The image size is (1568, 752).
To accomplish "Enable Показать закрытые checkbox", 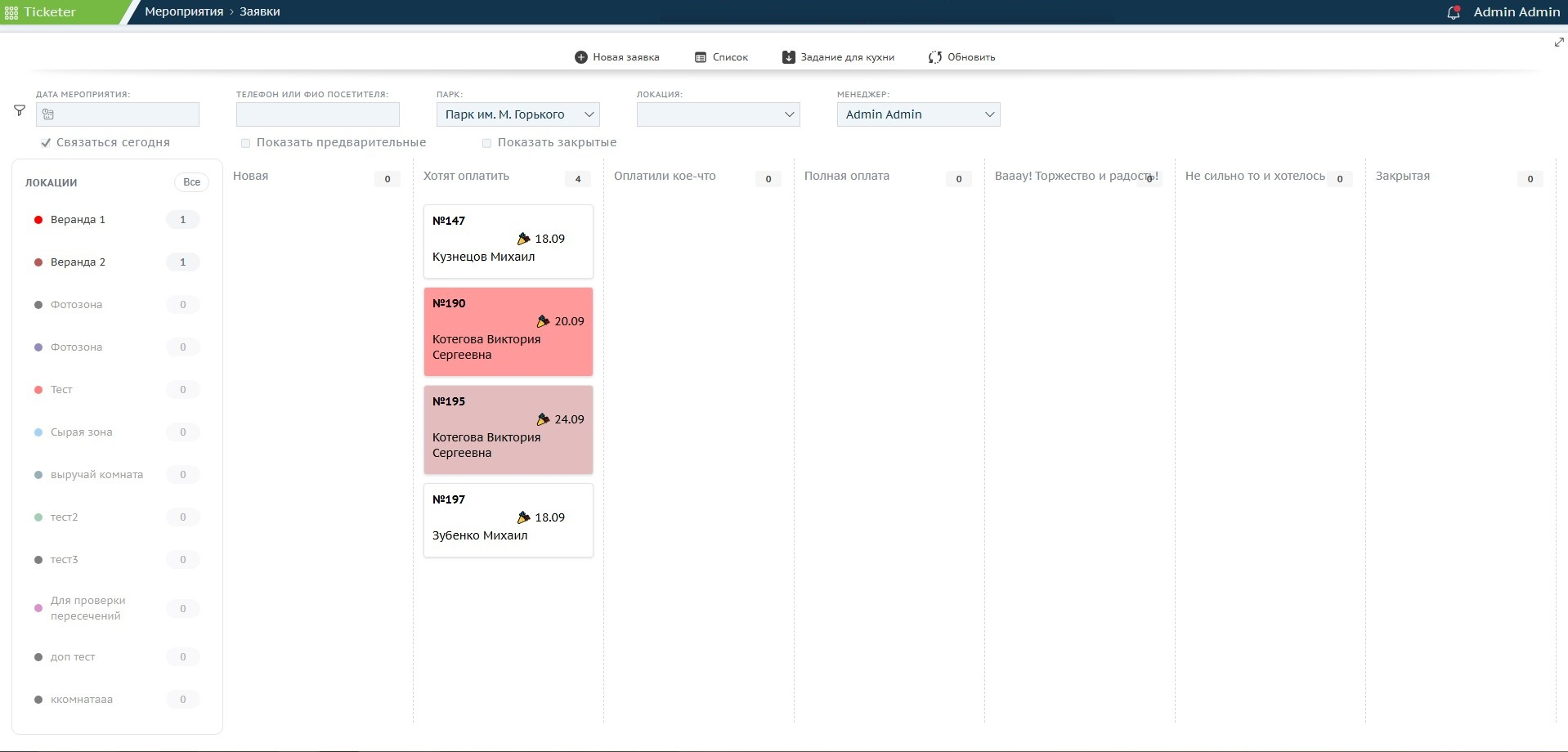I will click(486, 143).
